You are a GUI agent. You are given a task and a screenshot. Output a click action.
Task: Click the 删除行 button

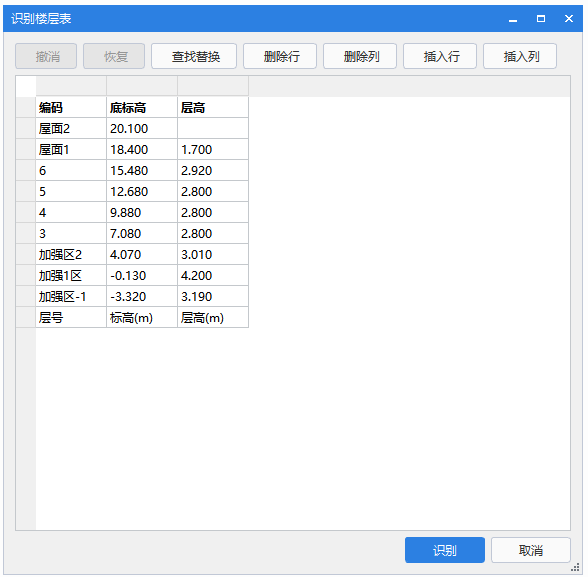[280, 56]
